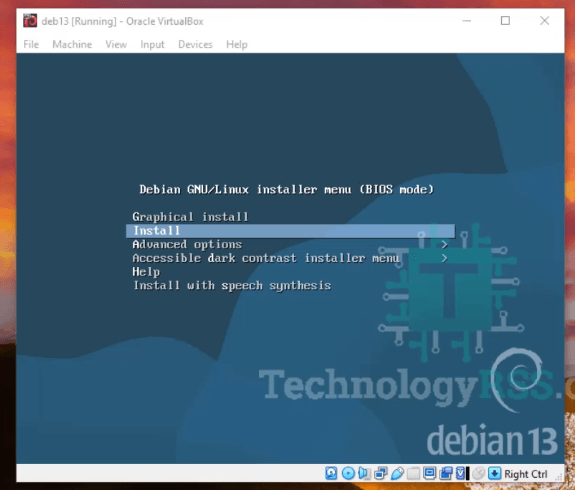
Task: Click the installer menu title text
Action: click(x=286, y=190)
